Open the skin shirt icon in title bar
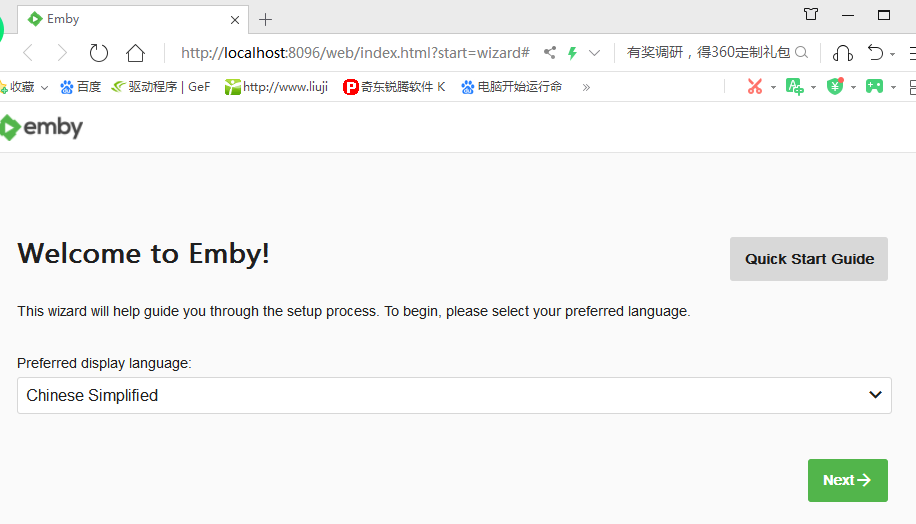 pos(811,15)
